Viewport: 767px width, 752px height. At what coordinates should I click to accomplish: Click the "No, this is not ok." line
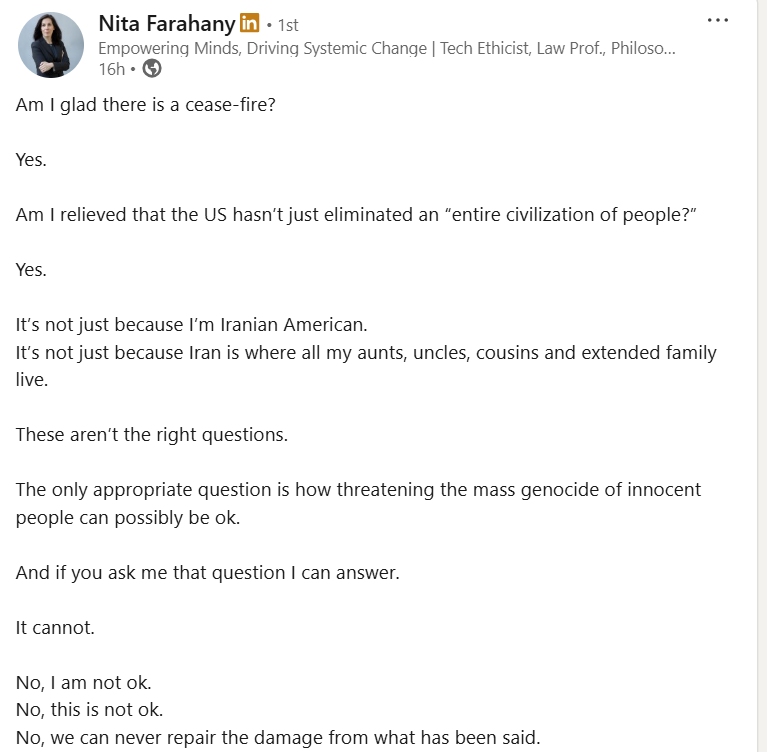[x=89, y=710]
